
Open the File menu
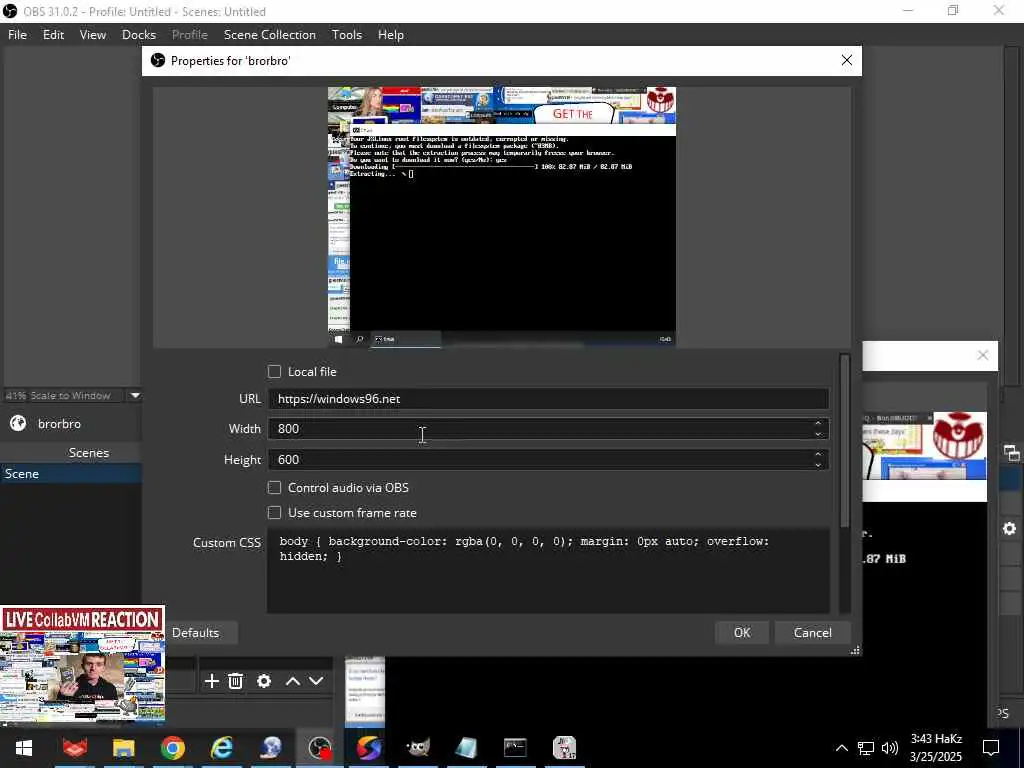(x=18, y=35)
